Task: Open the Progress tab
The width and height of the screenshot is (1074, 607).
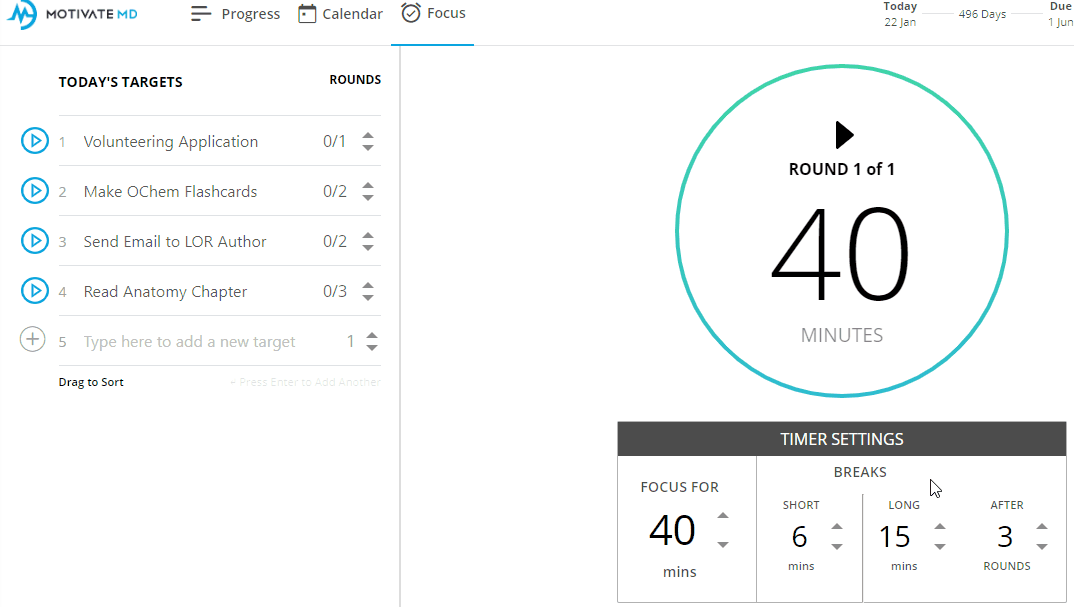Action: click(235, 14)
